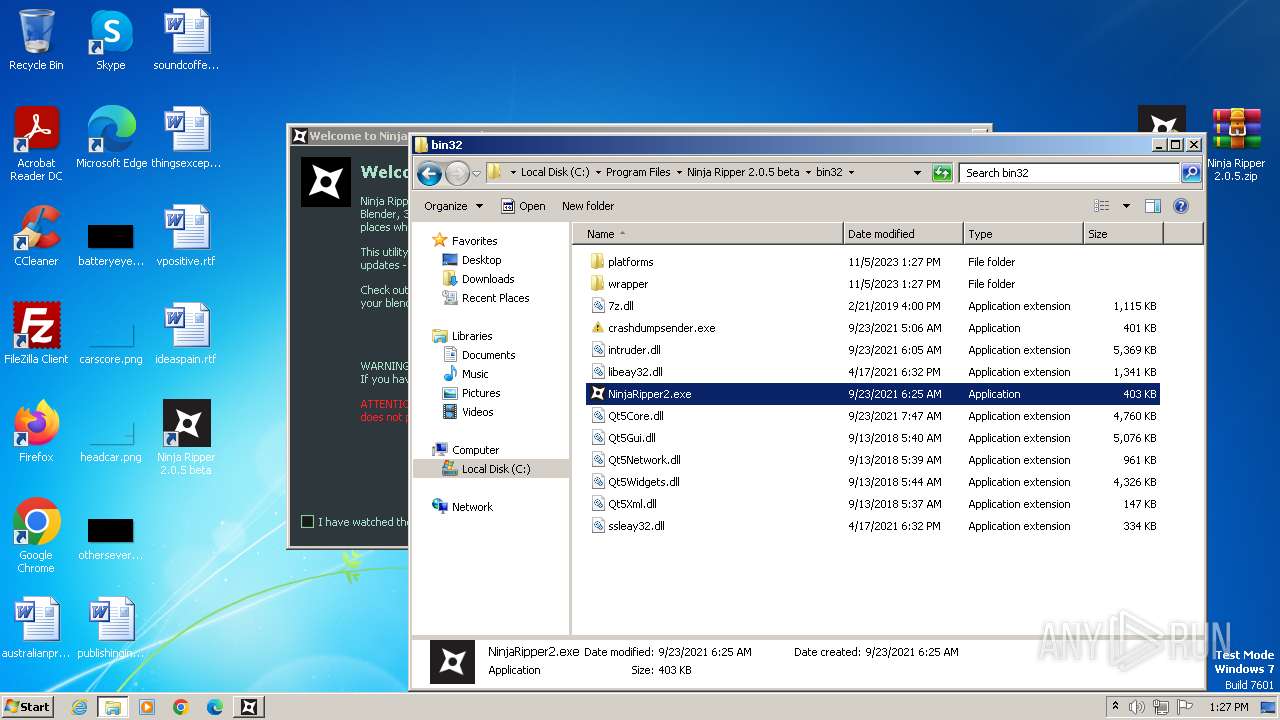Screen dimensions: 1280x720
Task: Select the NinjaRipper2.exe file row
Action: point(873,394)
